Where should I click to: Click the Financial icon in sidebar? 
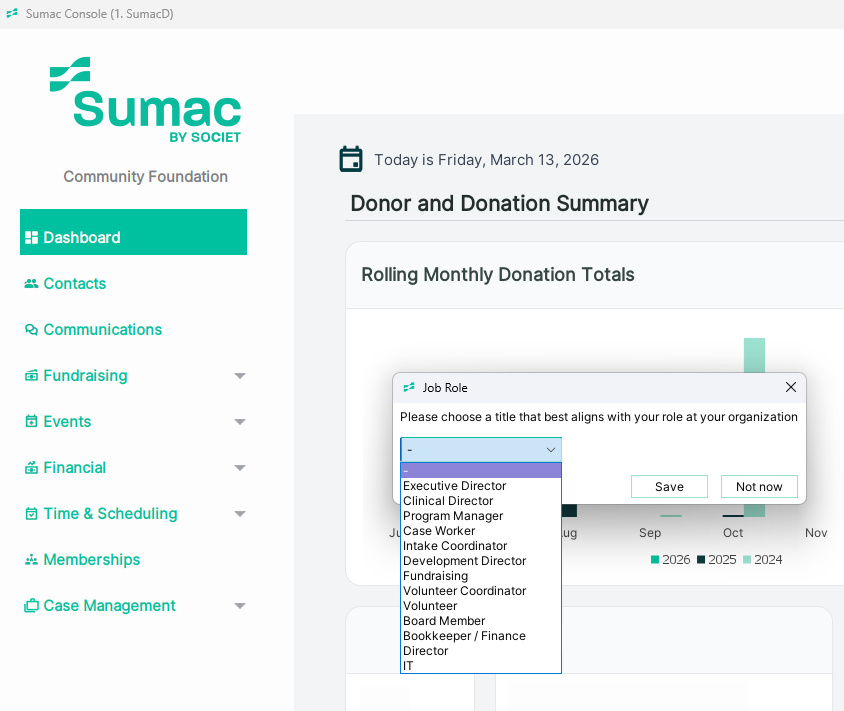coord(31,468)
